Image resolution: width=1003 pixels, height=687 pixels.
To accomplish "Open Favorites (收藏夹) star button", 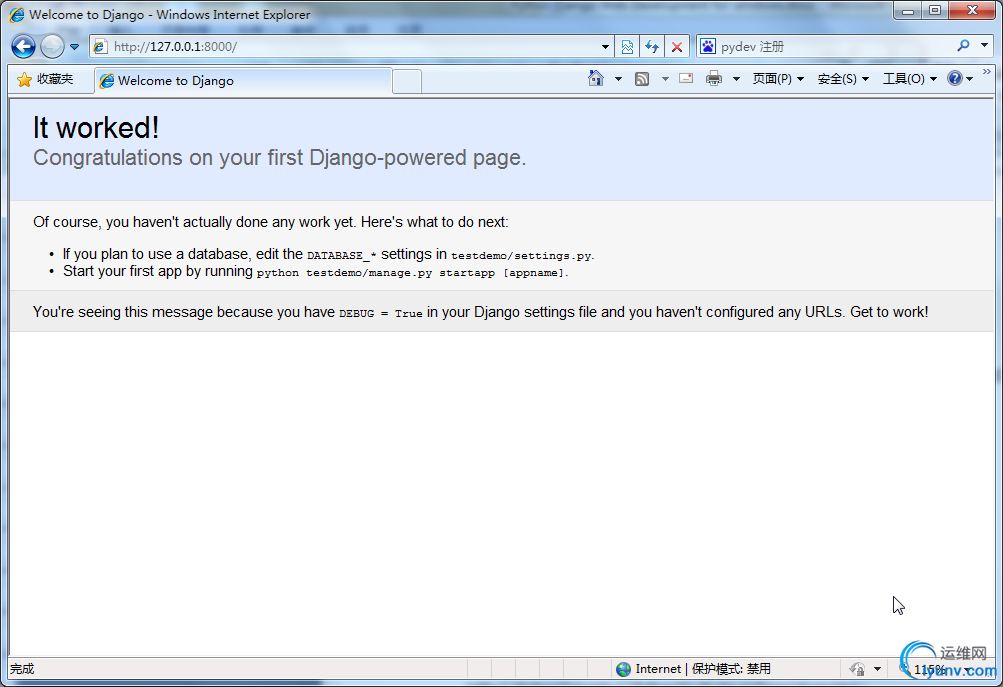I will click(45, 79).
